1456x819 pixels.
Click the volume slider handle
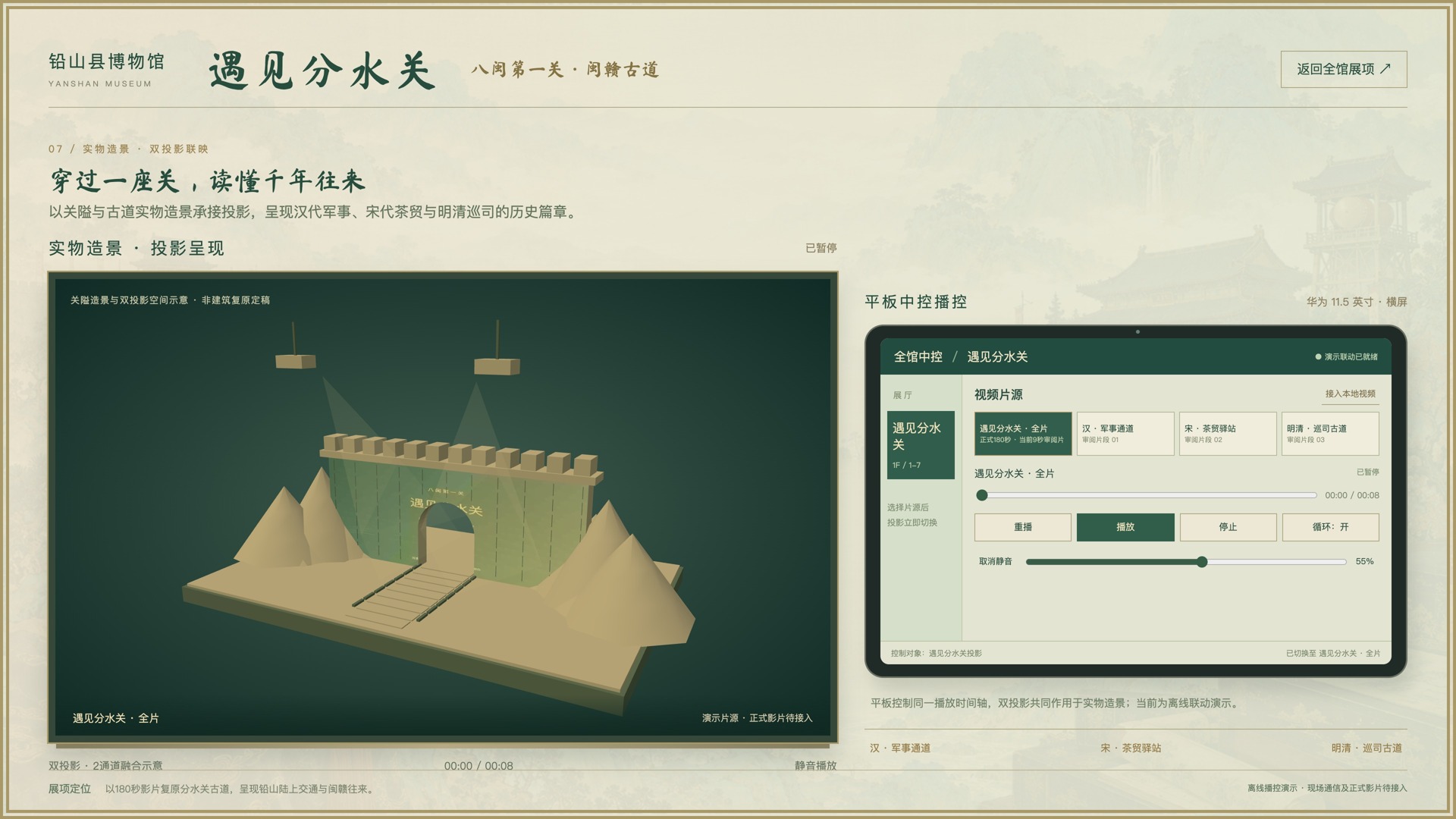(x=1202, y=562)
